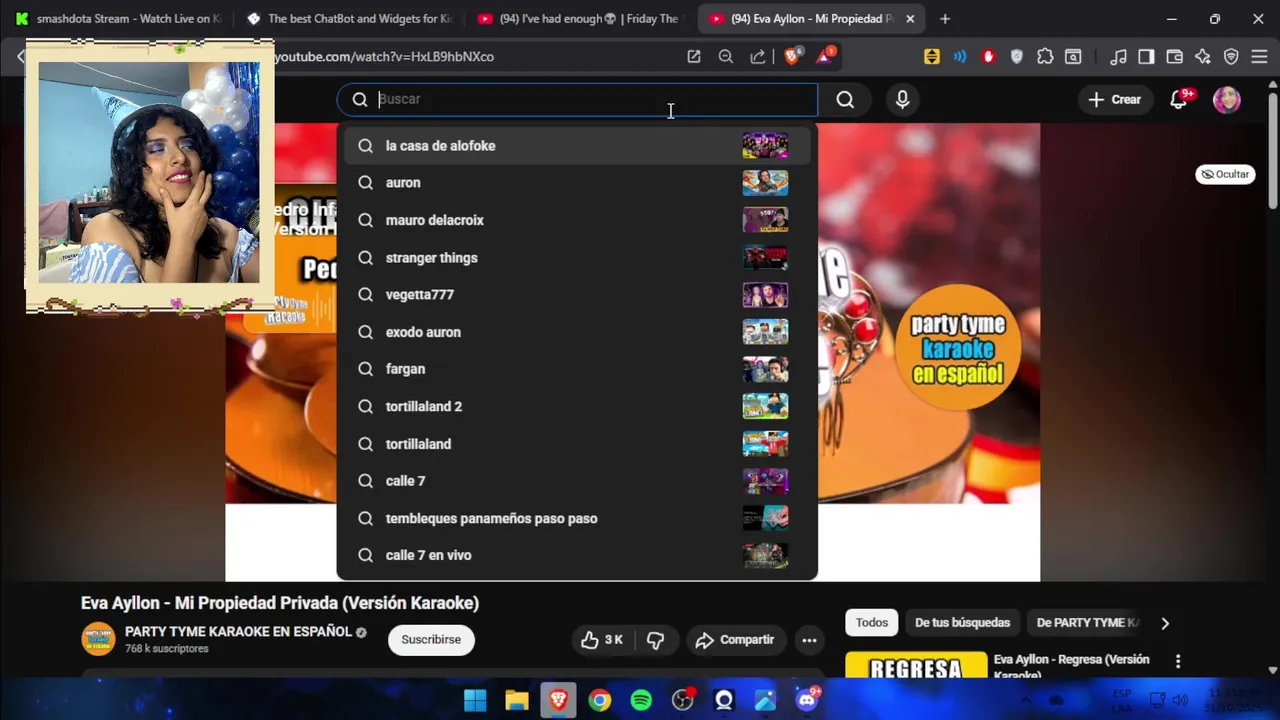Open Eva Ayllon - Regresa video title

(1071, 666)
